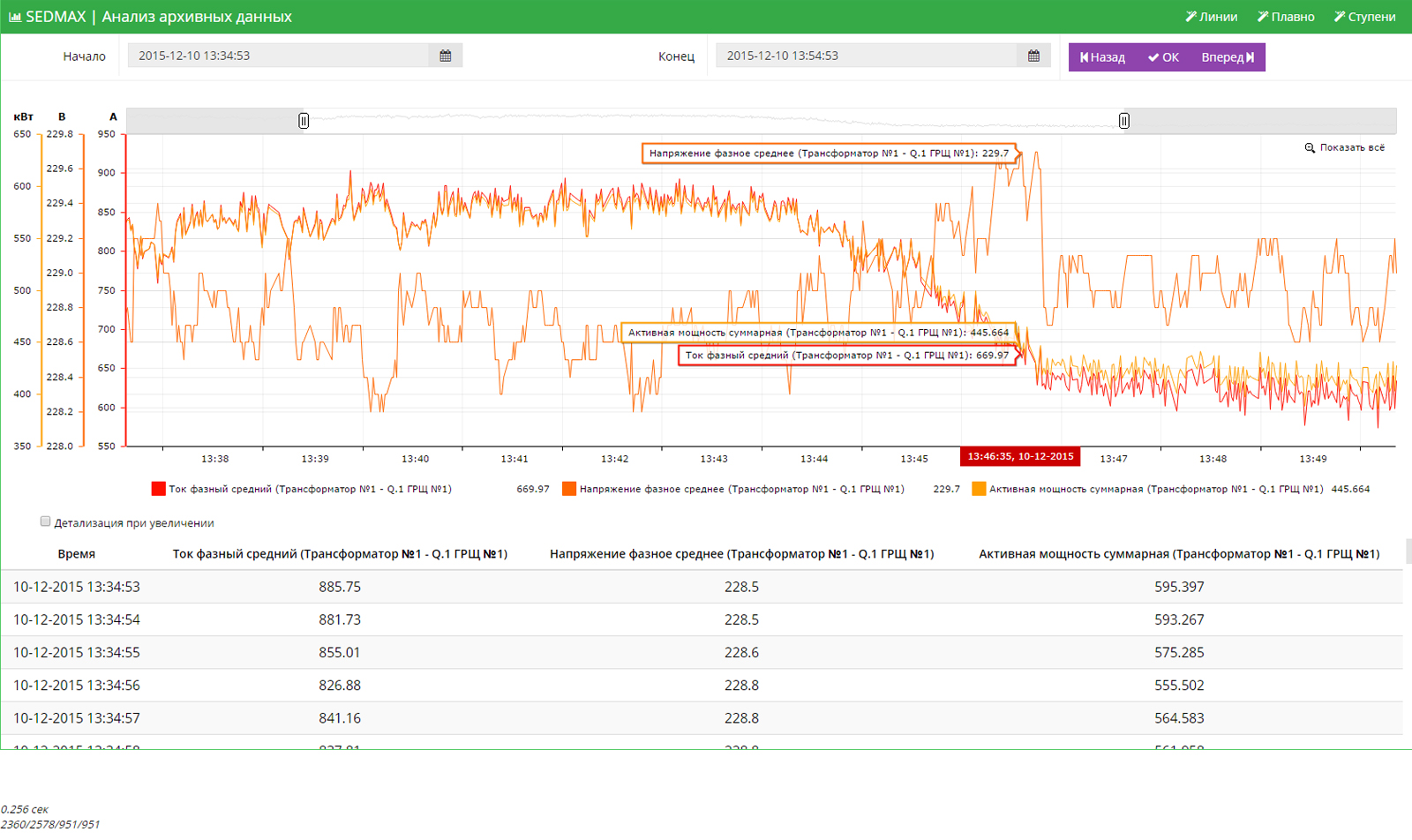Click the Назад button

pyautogui.click(x=1102, y=57)
